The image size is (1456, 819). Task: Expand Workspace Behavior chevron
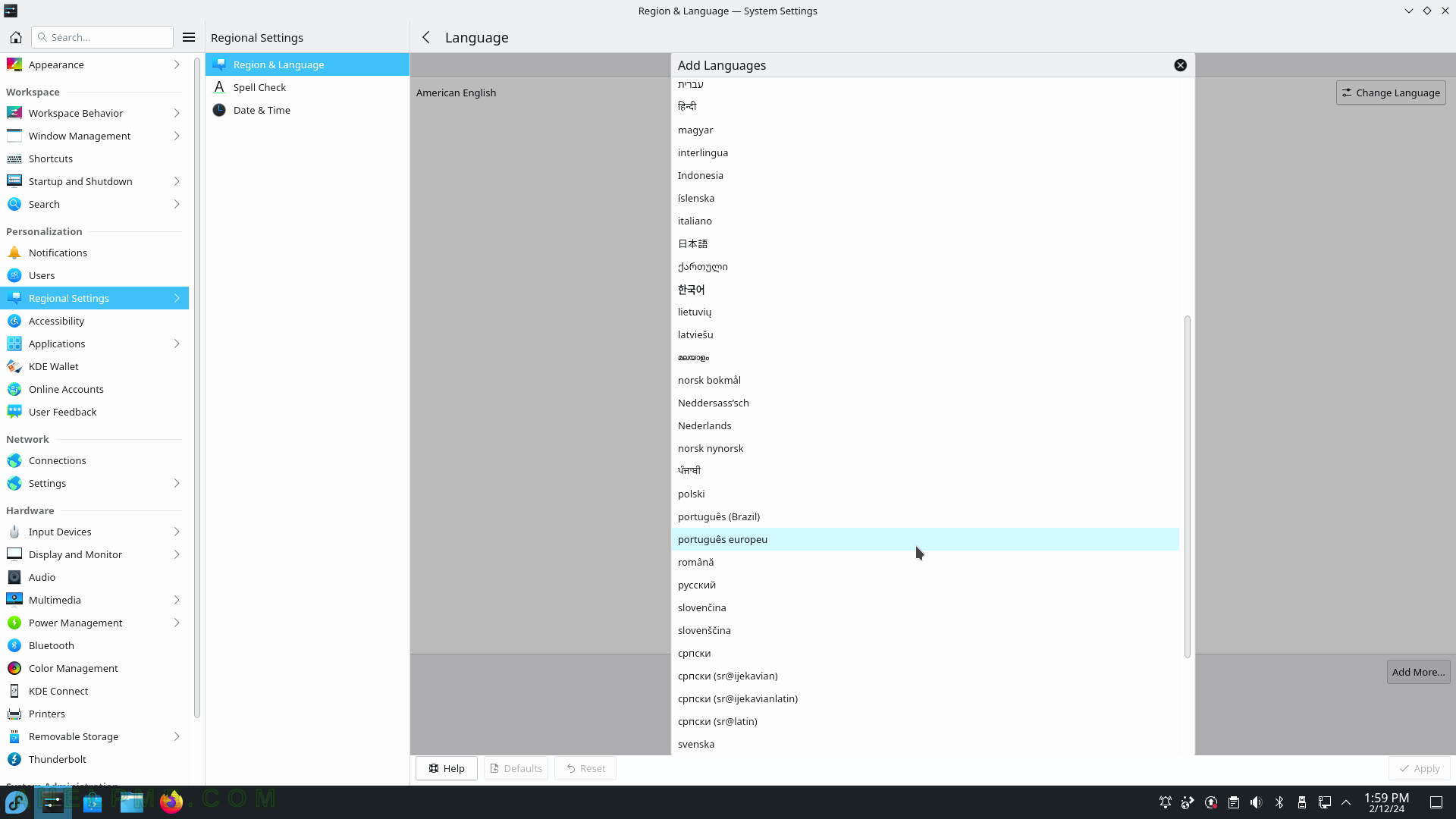[x=177, y=113]
